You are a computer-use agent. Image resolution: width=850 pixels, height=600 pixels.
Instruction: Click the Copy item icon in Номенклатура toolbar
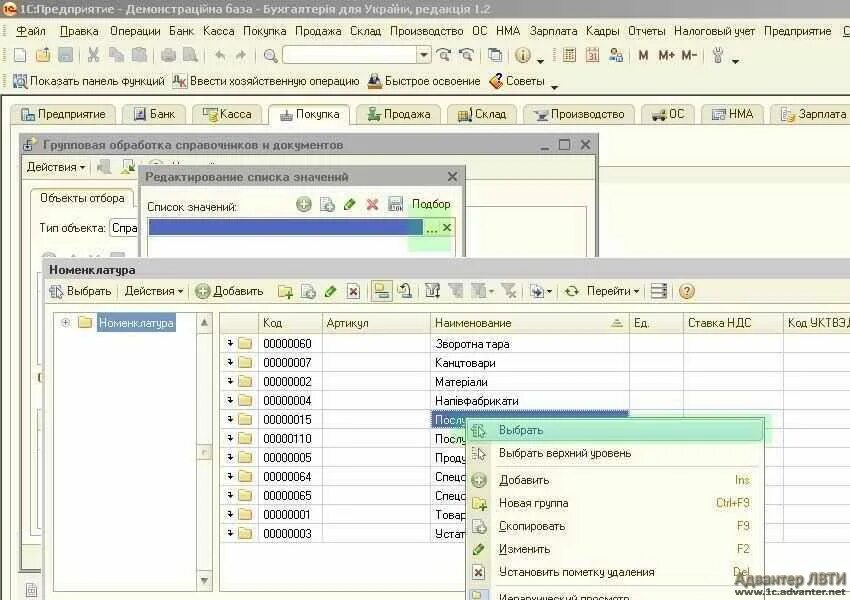308,292
